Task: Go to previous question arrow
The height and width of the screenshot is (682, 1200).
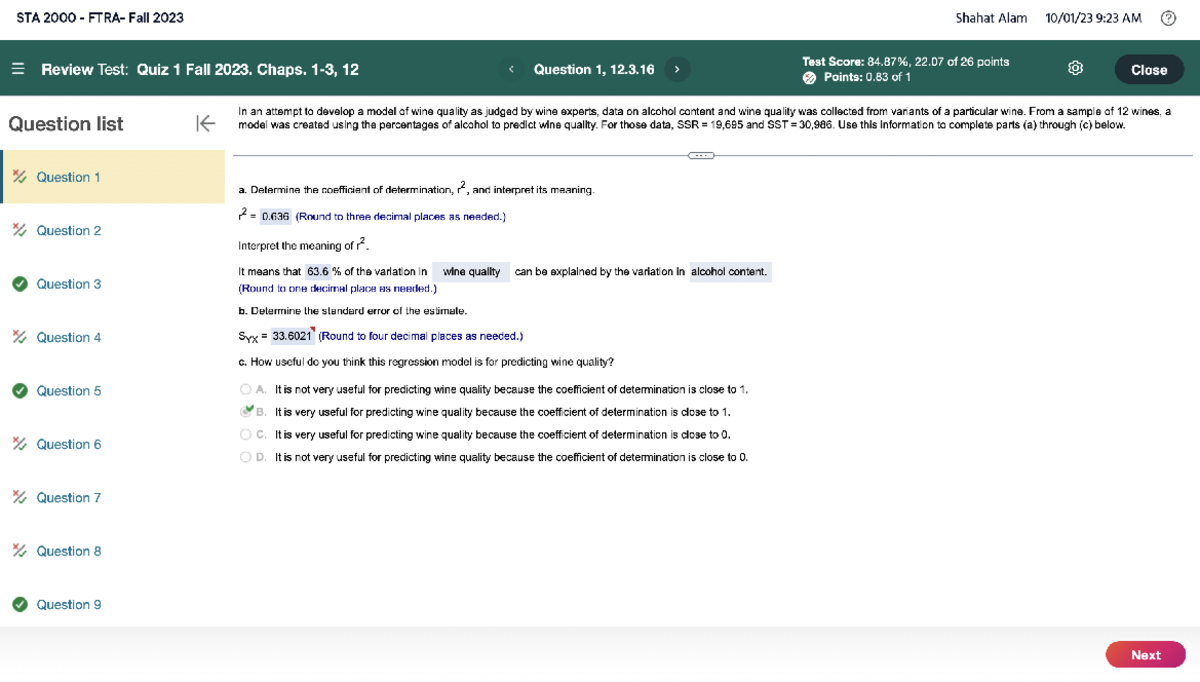Action: [x=511, y=69]
